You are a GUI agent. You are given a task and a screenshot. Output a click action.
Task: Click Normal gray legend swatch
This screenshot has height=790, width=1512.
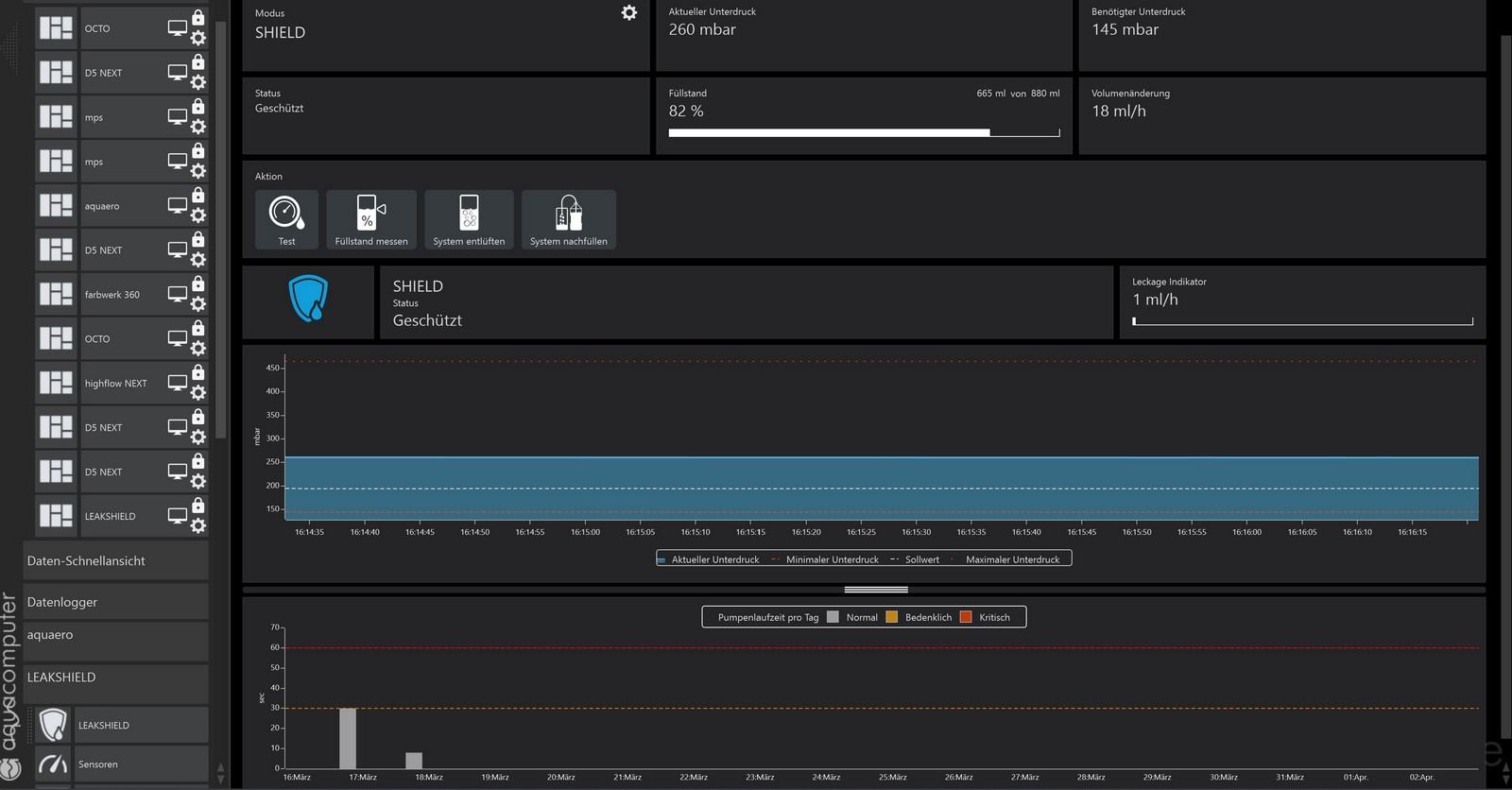(x=833, y=617)
